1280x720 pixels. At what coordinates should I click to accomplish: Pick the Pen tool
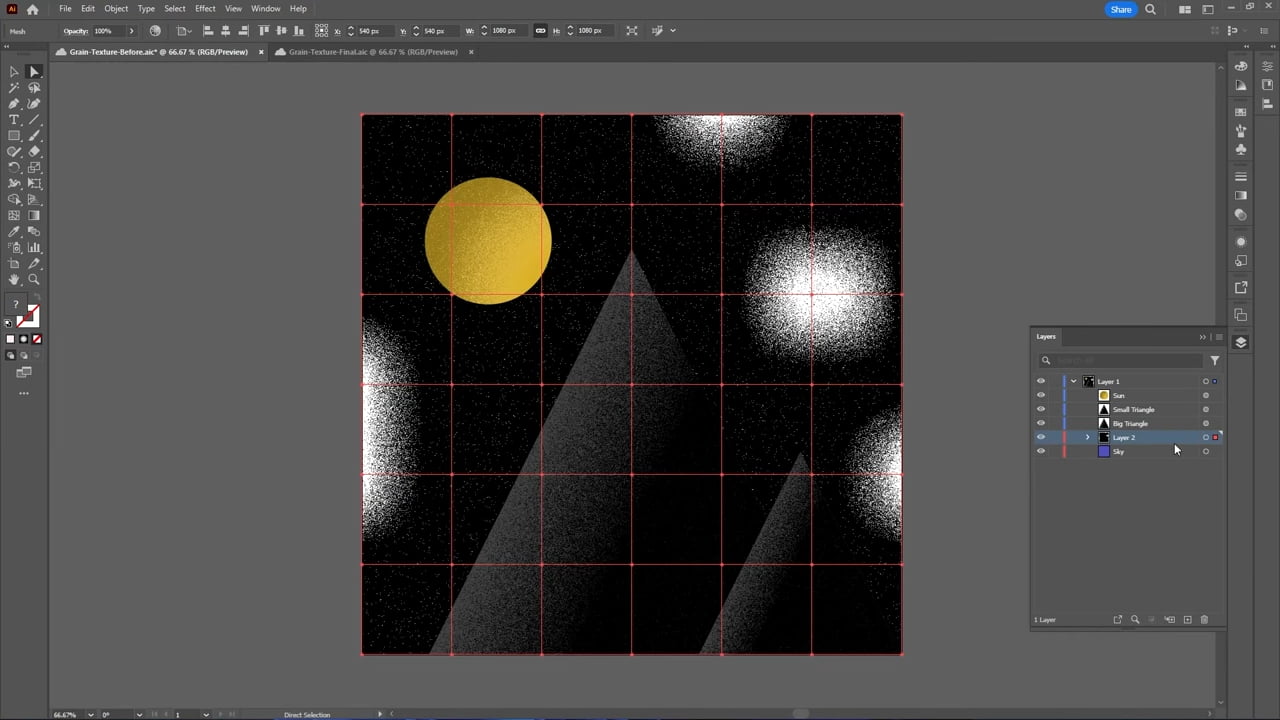point(14,103)
